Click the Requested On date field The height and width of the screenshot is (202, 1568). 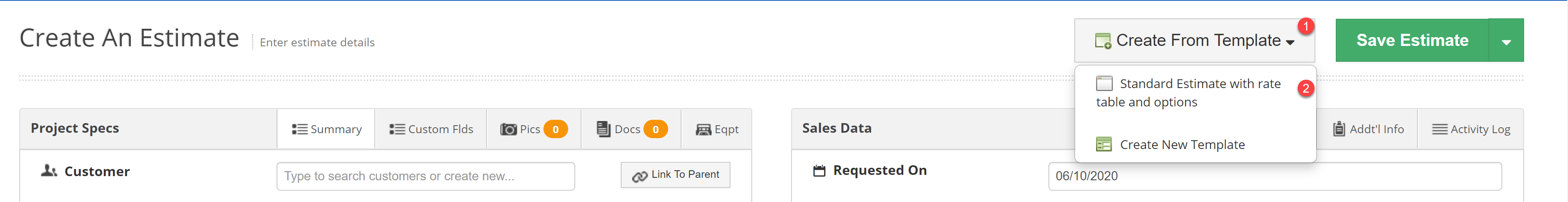click(1275, 176)
